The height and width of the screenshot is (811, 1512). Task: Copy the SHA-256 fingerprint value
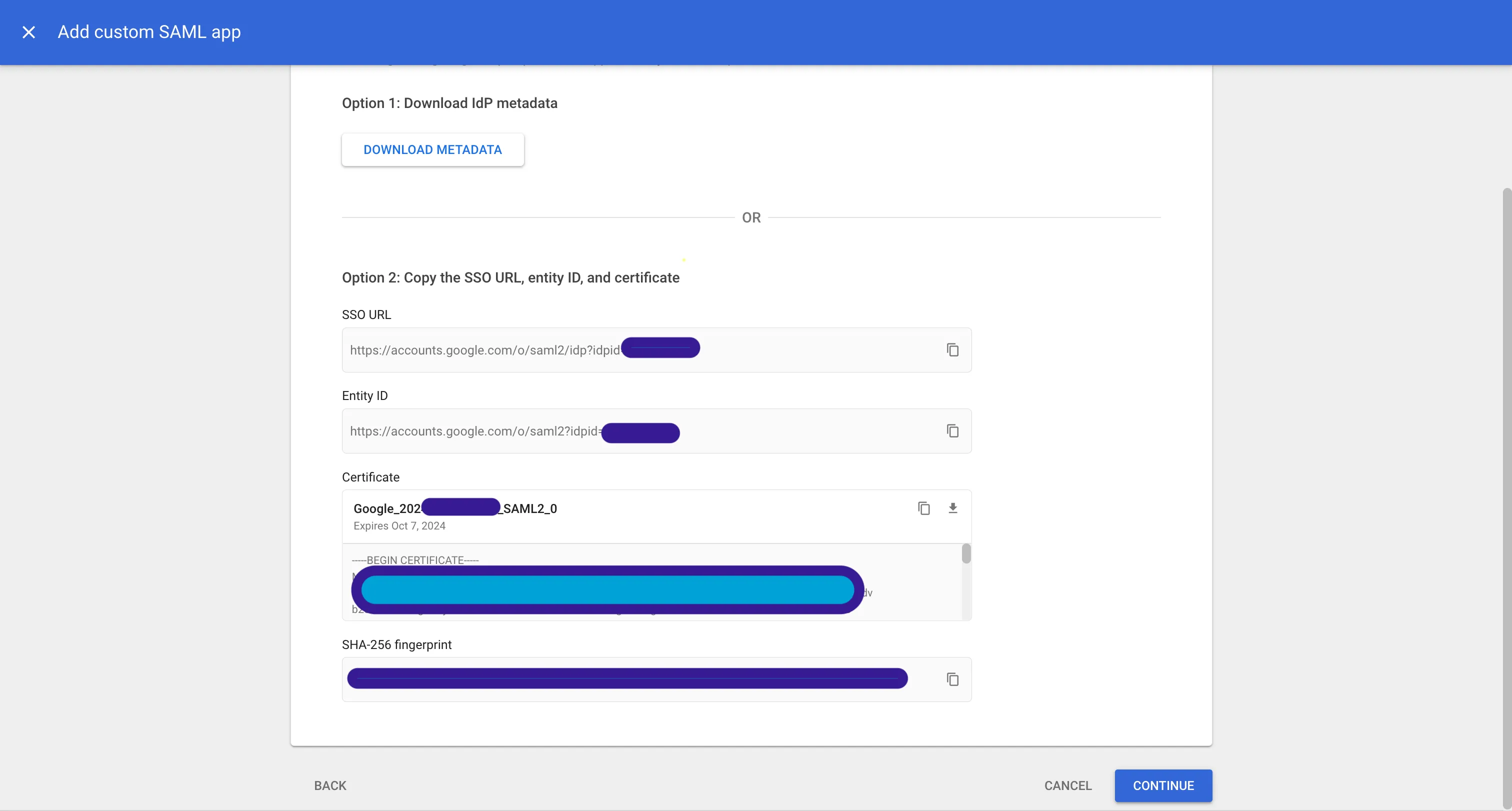pos(952,679)
